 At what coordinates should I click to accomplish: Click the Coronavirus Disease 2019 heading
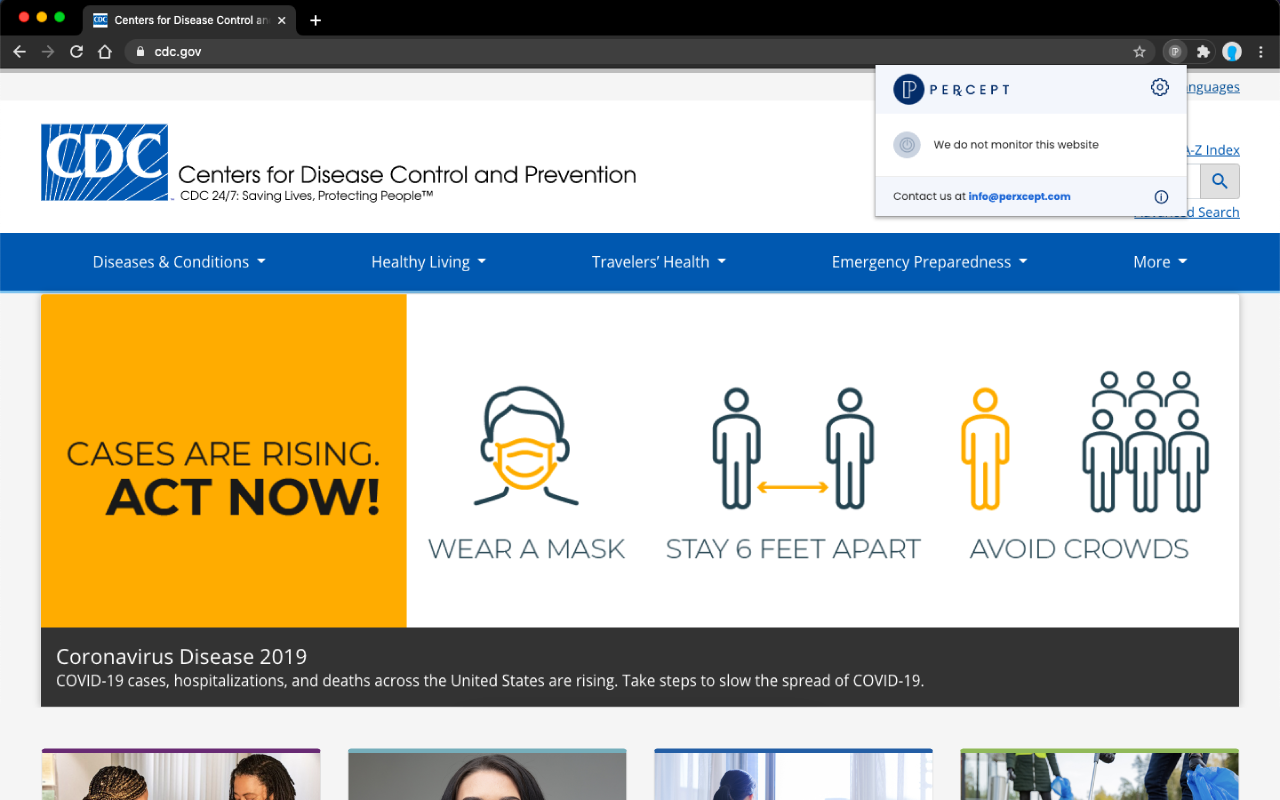coord(181,657)
